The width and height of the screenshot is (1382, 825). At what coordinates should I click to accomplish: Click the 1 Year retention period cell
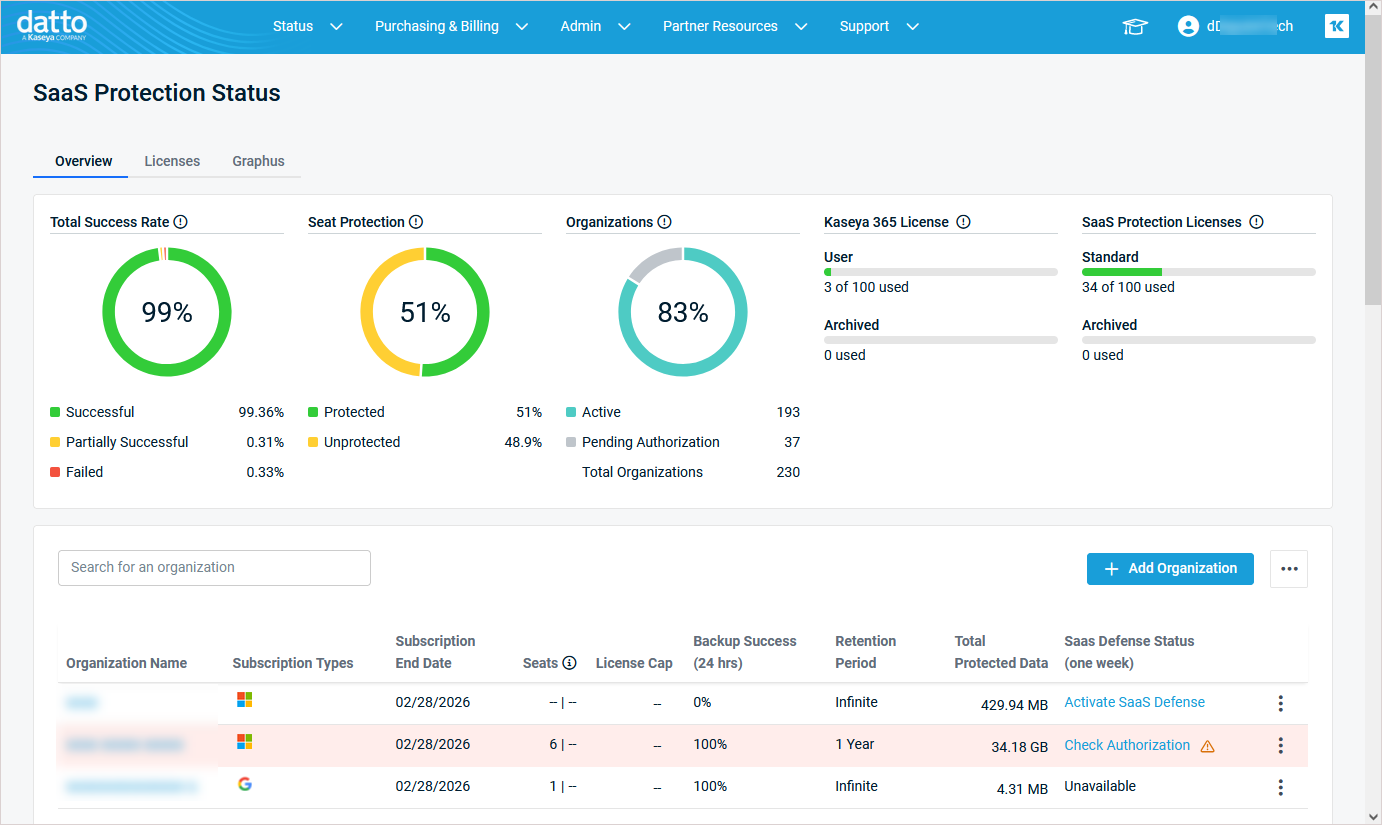pos(855,744)
